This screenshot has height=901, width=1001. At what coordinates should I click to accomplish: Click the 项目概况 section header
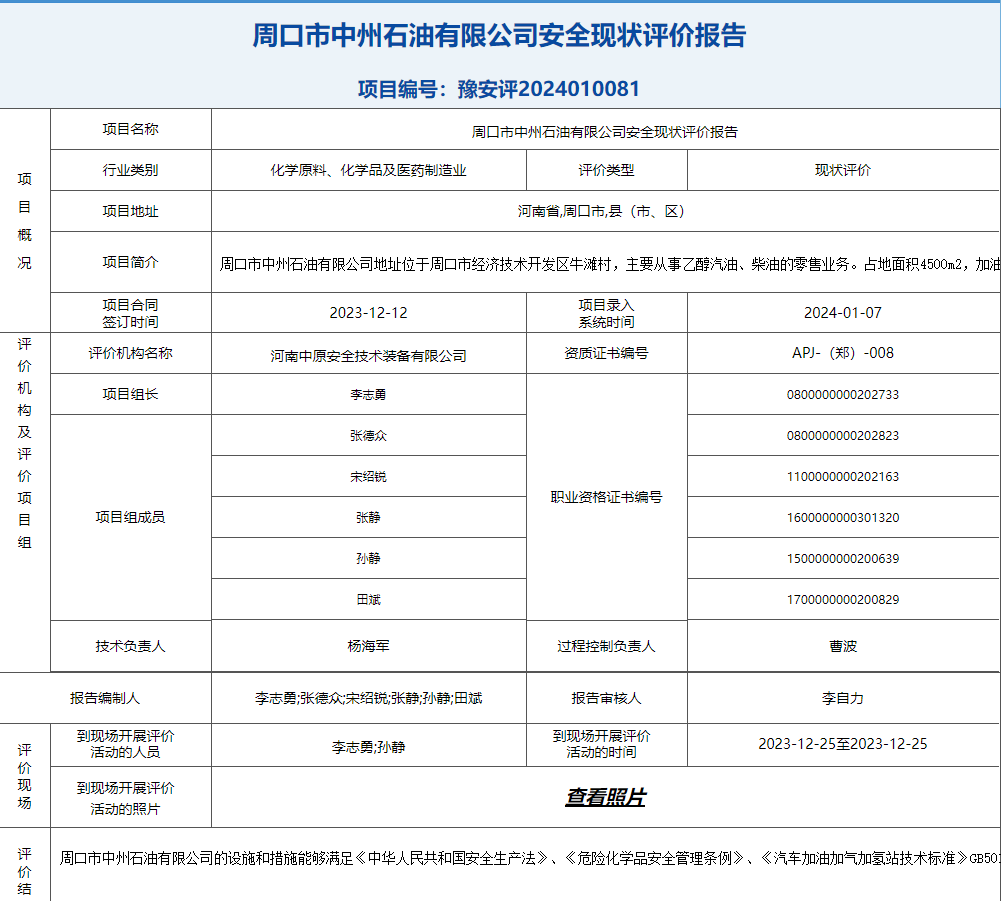coord(24,220)
